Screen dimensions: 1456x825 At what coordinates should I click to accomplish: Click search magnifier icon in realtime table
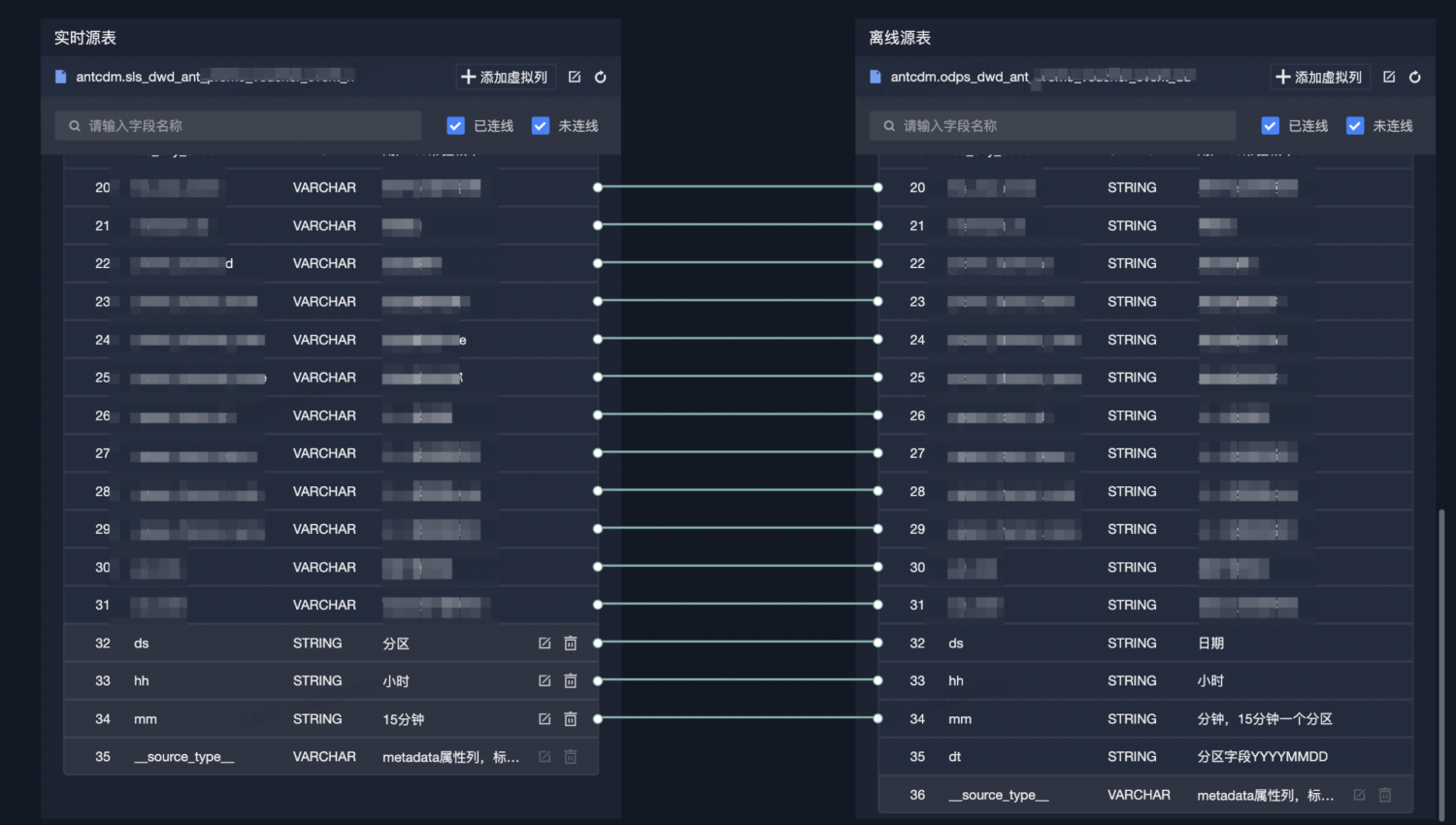[74, 125]
